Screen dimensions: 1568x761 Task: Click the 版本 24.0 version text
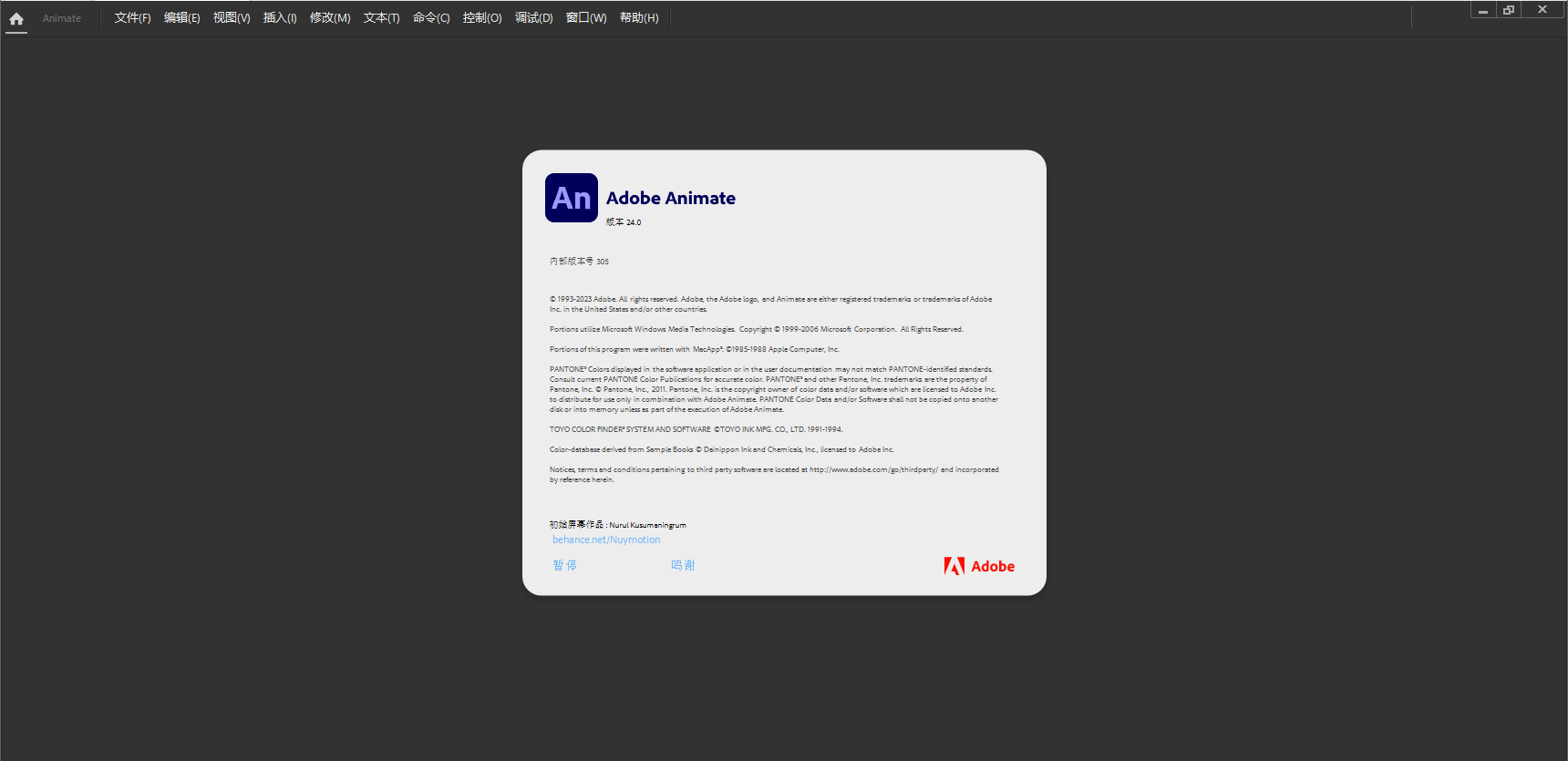click(624, 222)
